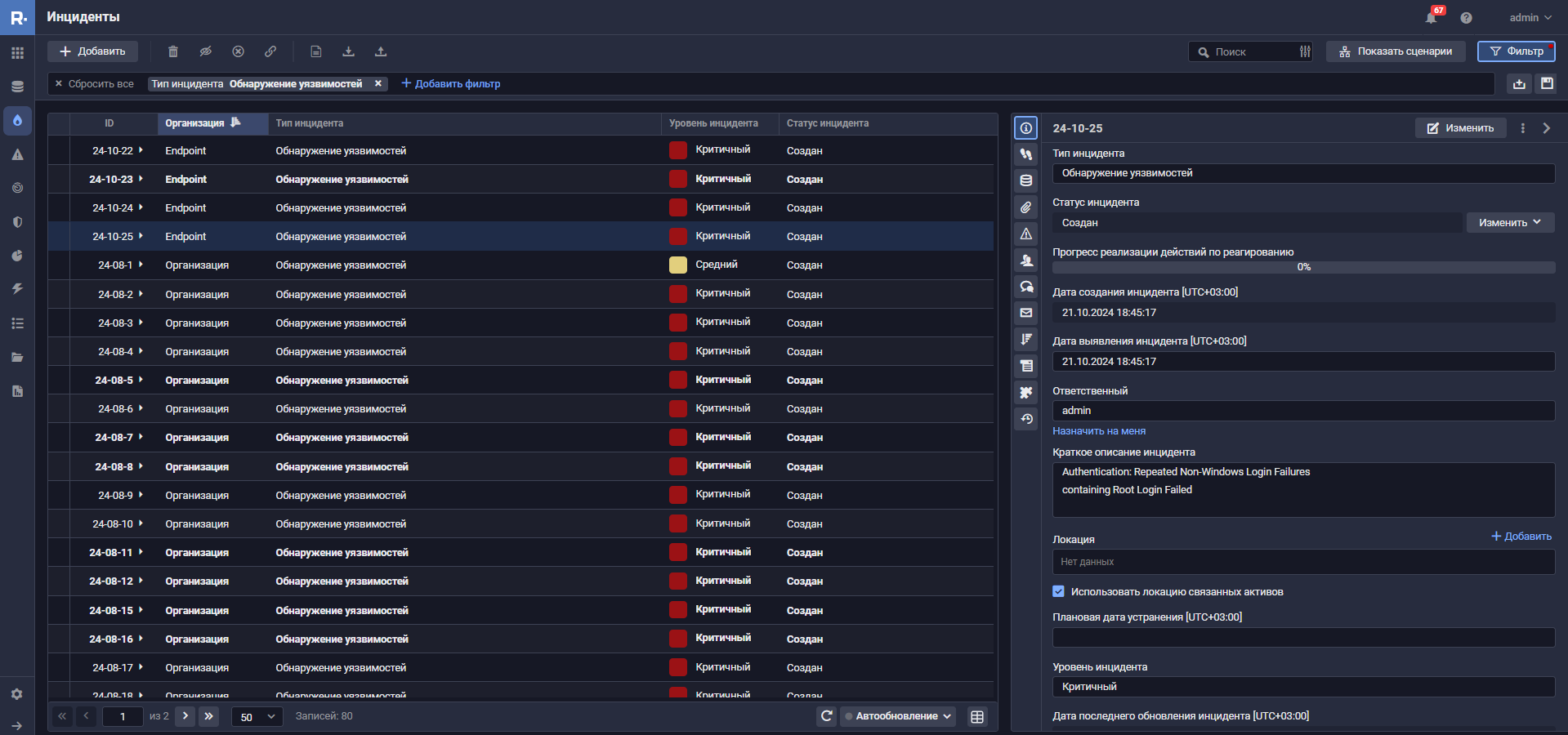The height and width of the screenshot is (735, 1568).
Task: Open the history clock tab icon
Action: click(1026, 419)
